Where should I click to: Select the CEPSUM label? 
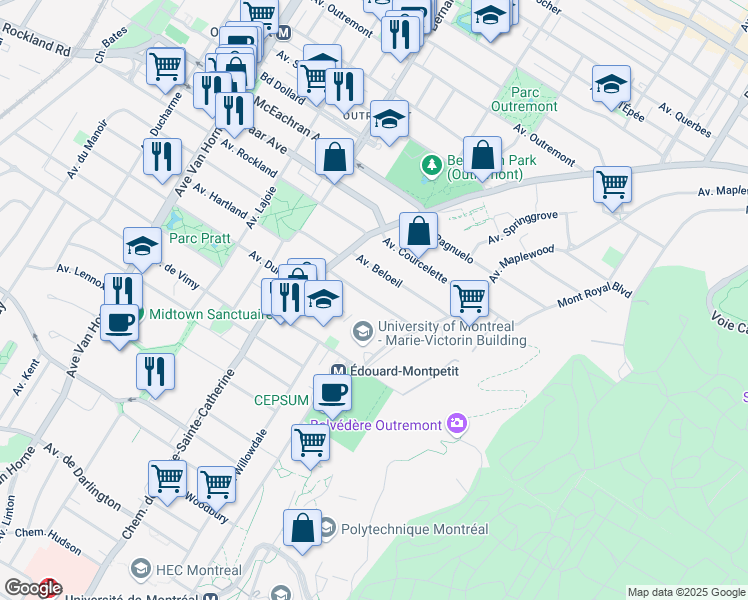click(281, 400)
